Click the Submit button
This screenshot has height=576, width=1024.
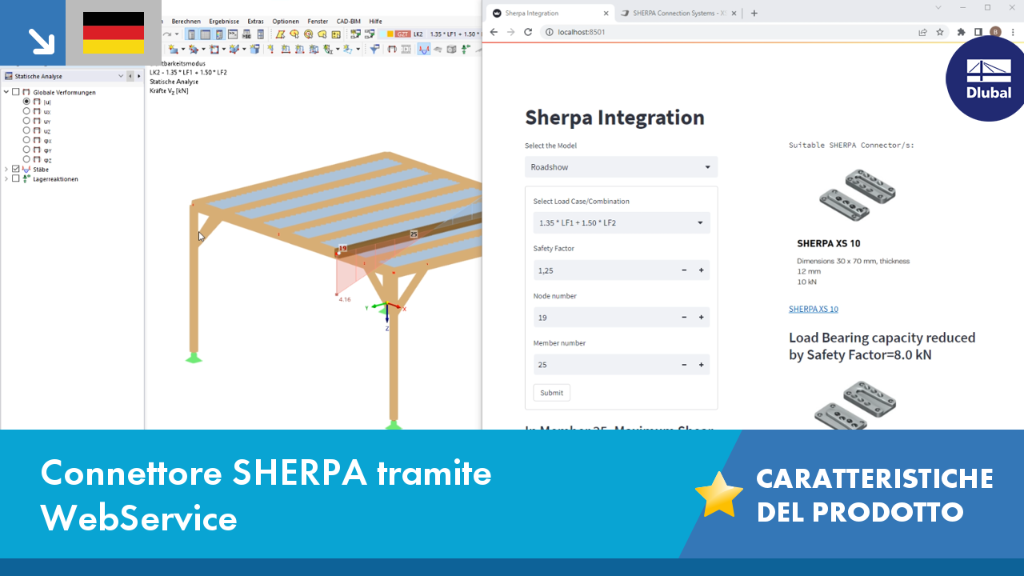pos(551,392)
